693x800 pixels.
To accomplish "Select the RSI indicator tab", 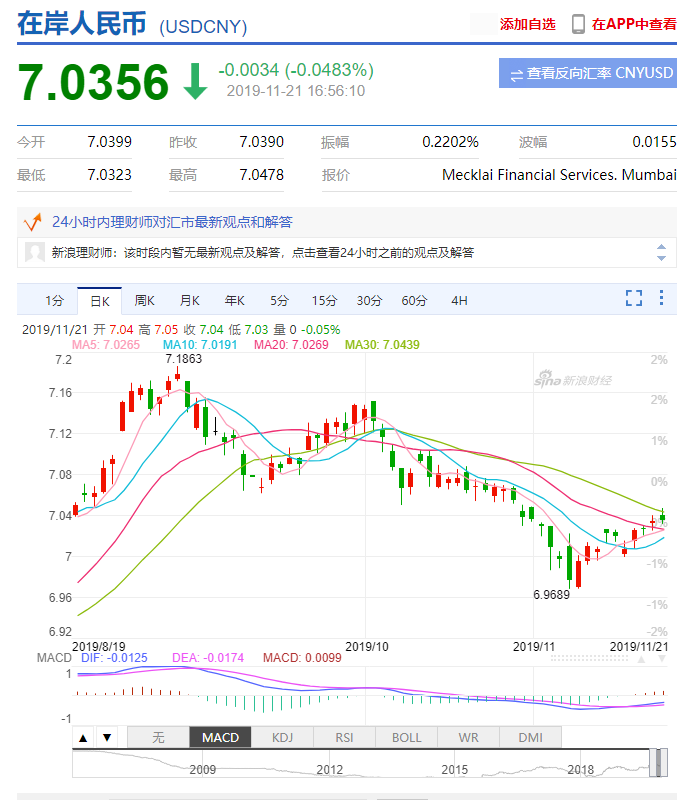I will tap(344, 738).
